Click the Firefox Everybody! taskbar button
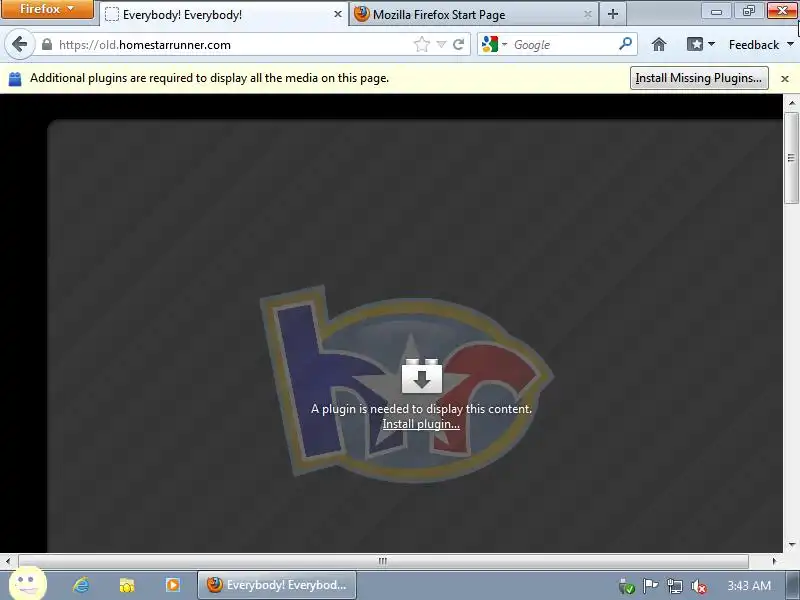The height and width of the screenshot is (600, 800). [277, 585]
